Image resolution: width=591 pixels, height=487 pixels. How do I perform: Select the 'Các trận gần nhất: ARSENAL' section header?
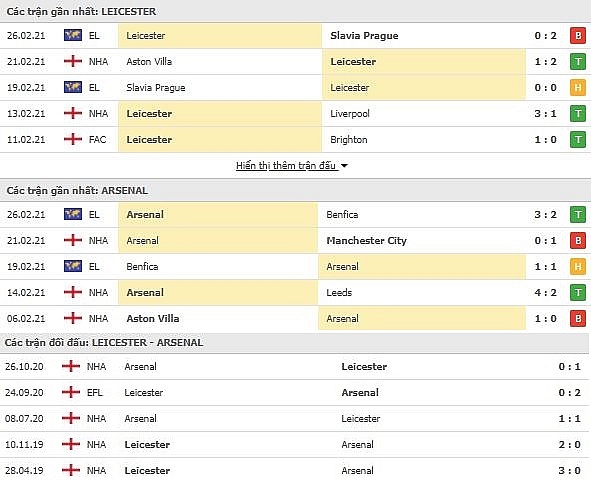[x=77, y=190]
